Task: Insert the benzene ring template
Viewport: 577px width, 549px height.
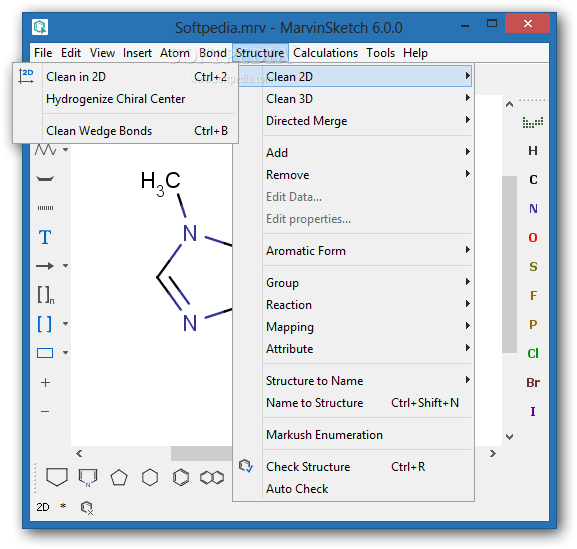Action: (x=181, y=477)
